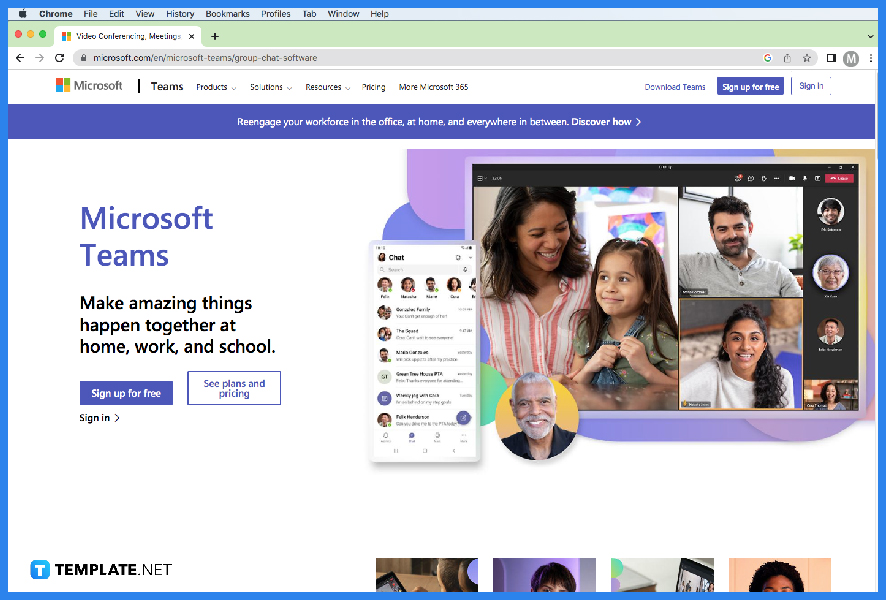Go back using the back arrow
886x600 pixels.
coord(19,58)
